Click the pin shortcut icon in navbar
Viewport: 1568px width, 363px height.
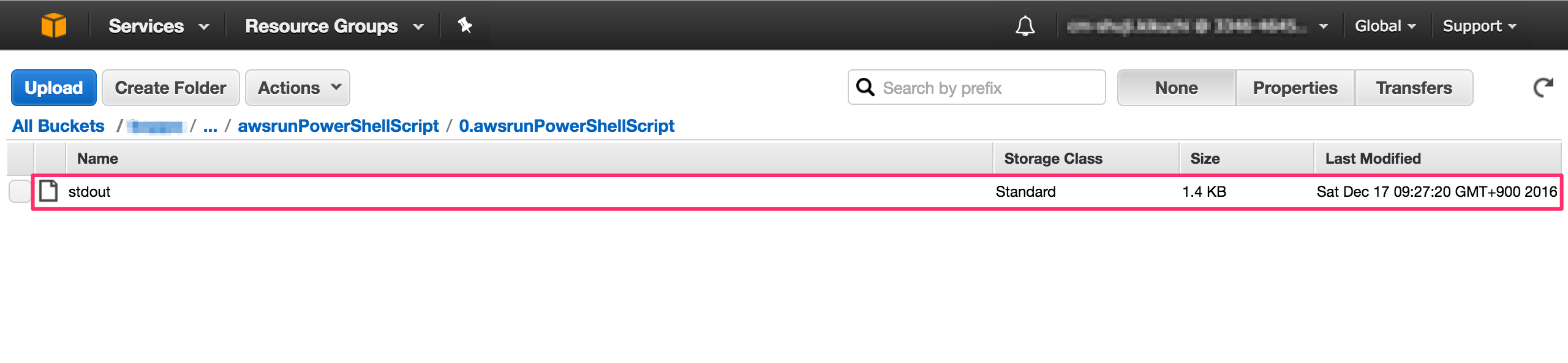(465, 25)
